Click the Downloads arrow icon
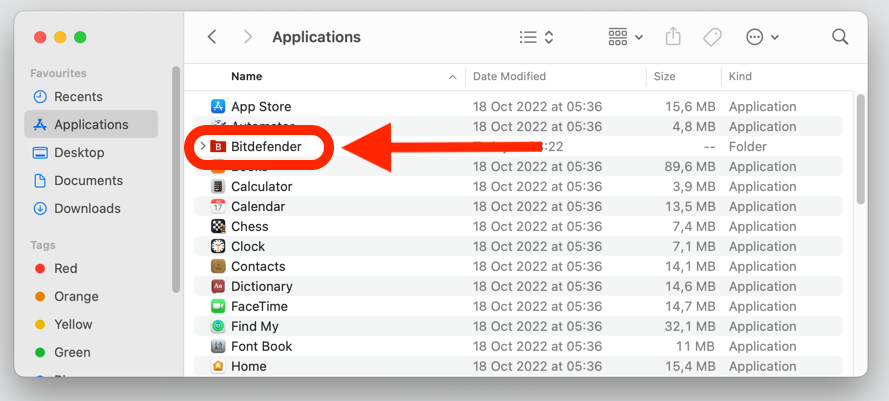This screenshot has width=889, height=401. (40, 208)
